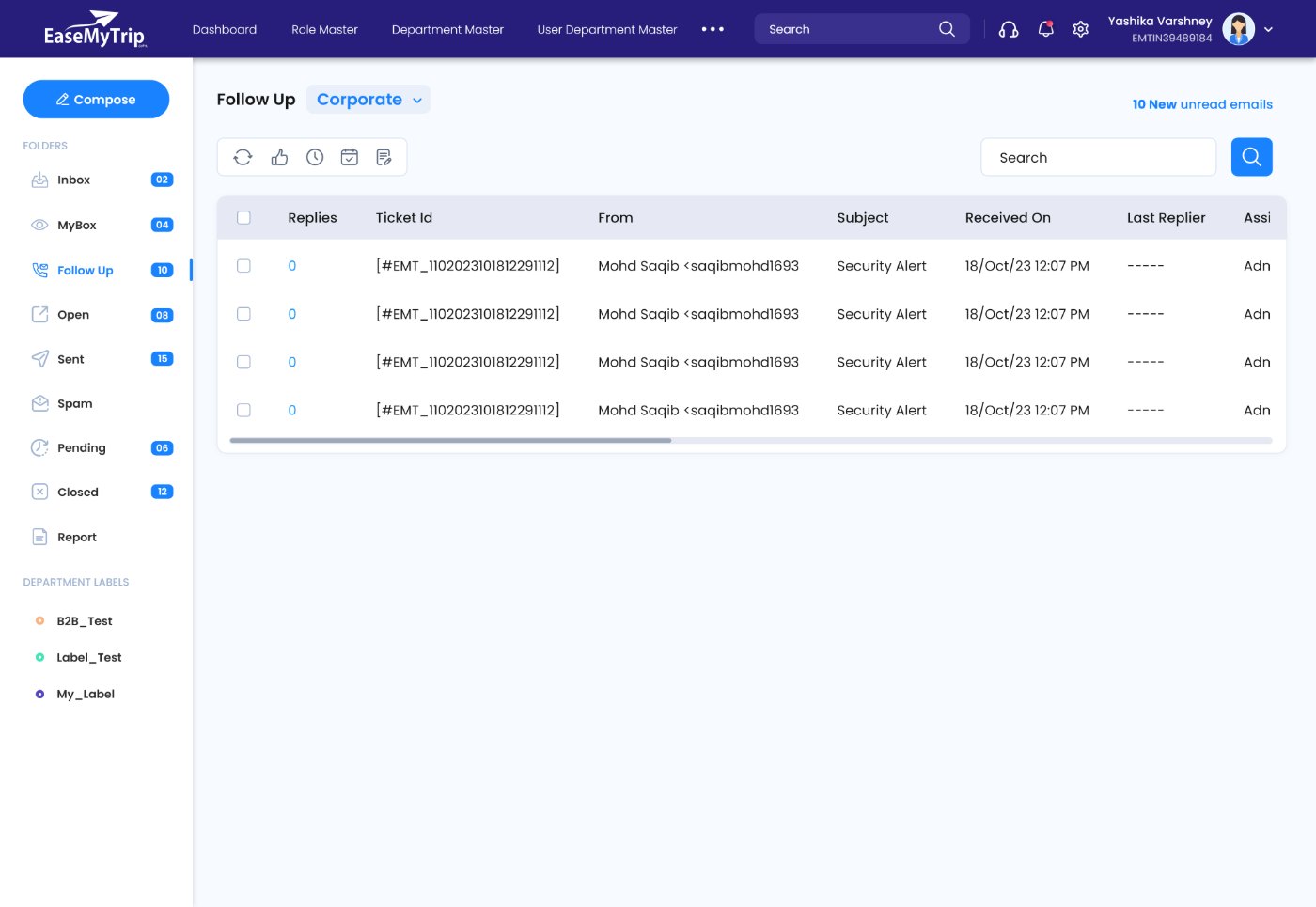Select the Label_Test department label
The height and width of the screenshot is (907, 1316).
[89, 657]
